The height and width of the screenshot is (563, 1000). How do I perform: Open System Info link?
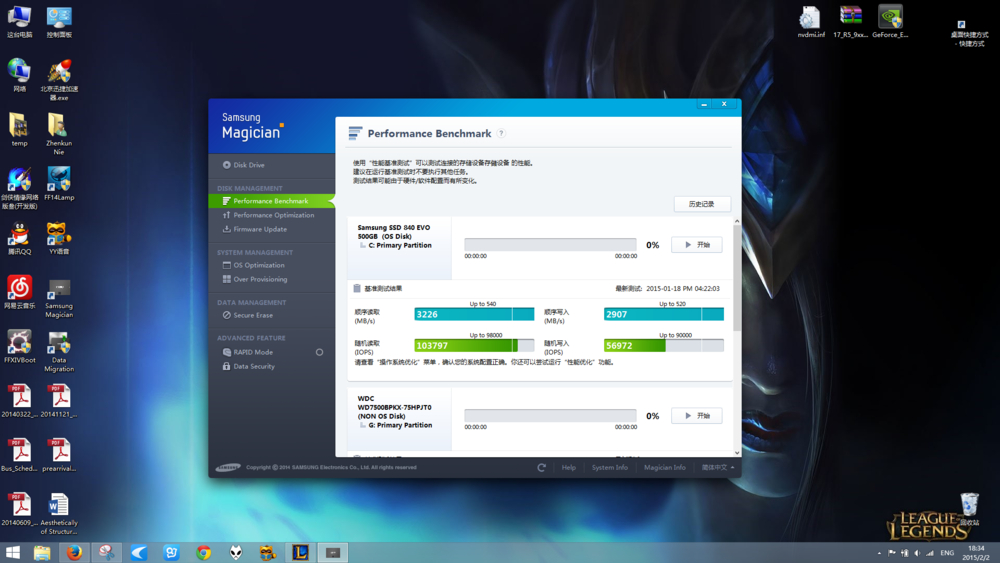coord(610,467)
